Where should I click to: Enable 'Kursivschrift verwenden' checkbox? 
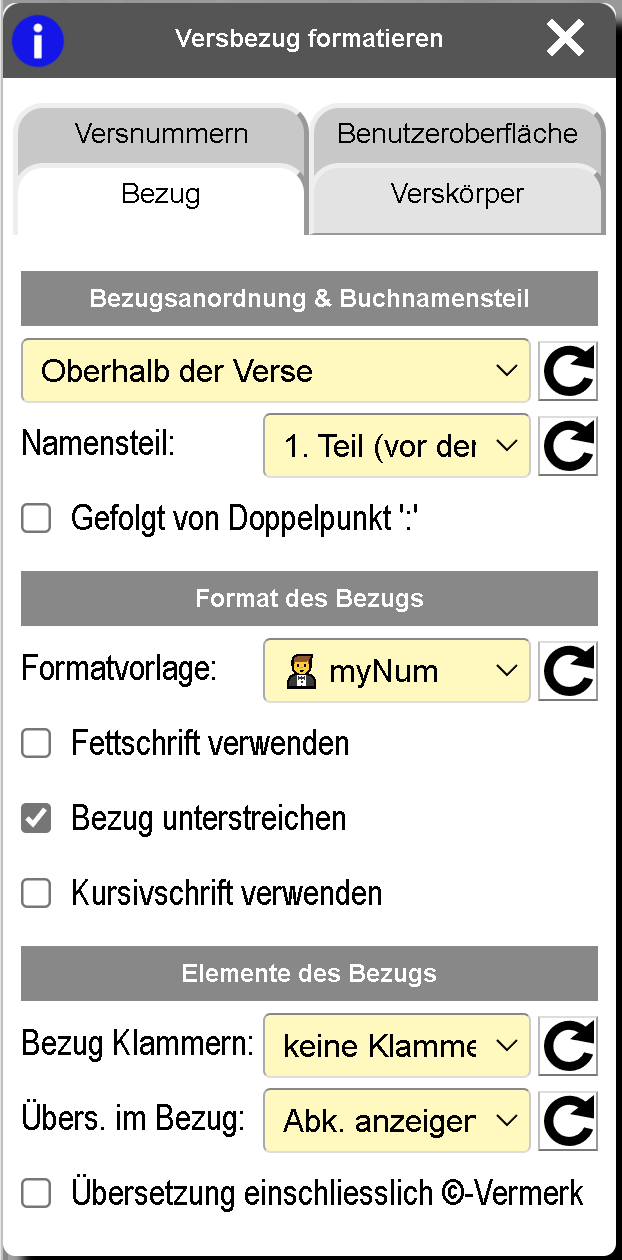click(37, 893)
